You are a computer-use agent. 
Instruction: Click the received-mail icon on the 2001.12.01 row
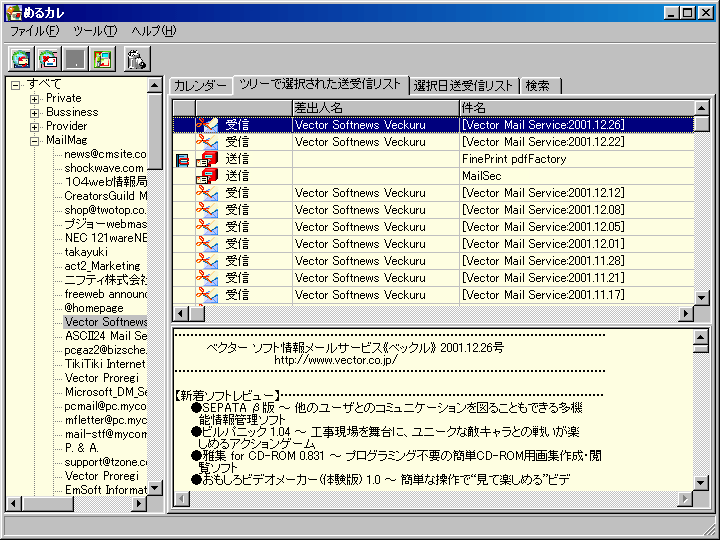pyautogui.click(x=207, y=244)
